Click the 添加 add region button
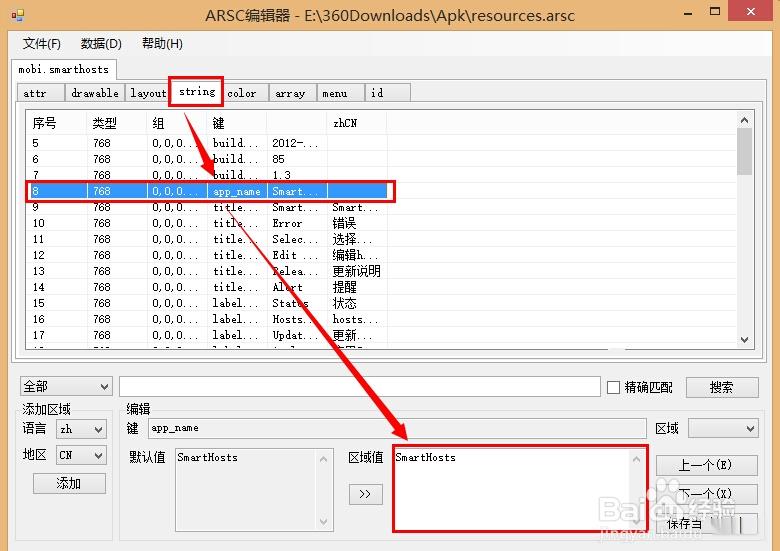 pyautogui.click(x=69, y=483)
